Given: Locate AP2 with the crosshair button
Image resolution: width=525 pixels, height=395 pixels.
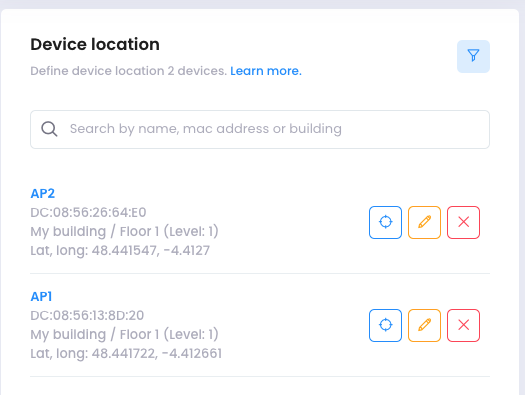Looking at the screenshot, I should point(385,222).
